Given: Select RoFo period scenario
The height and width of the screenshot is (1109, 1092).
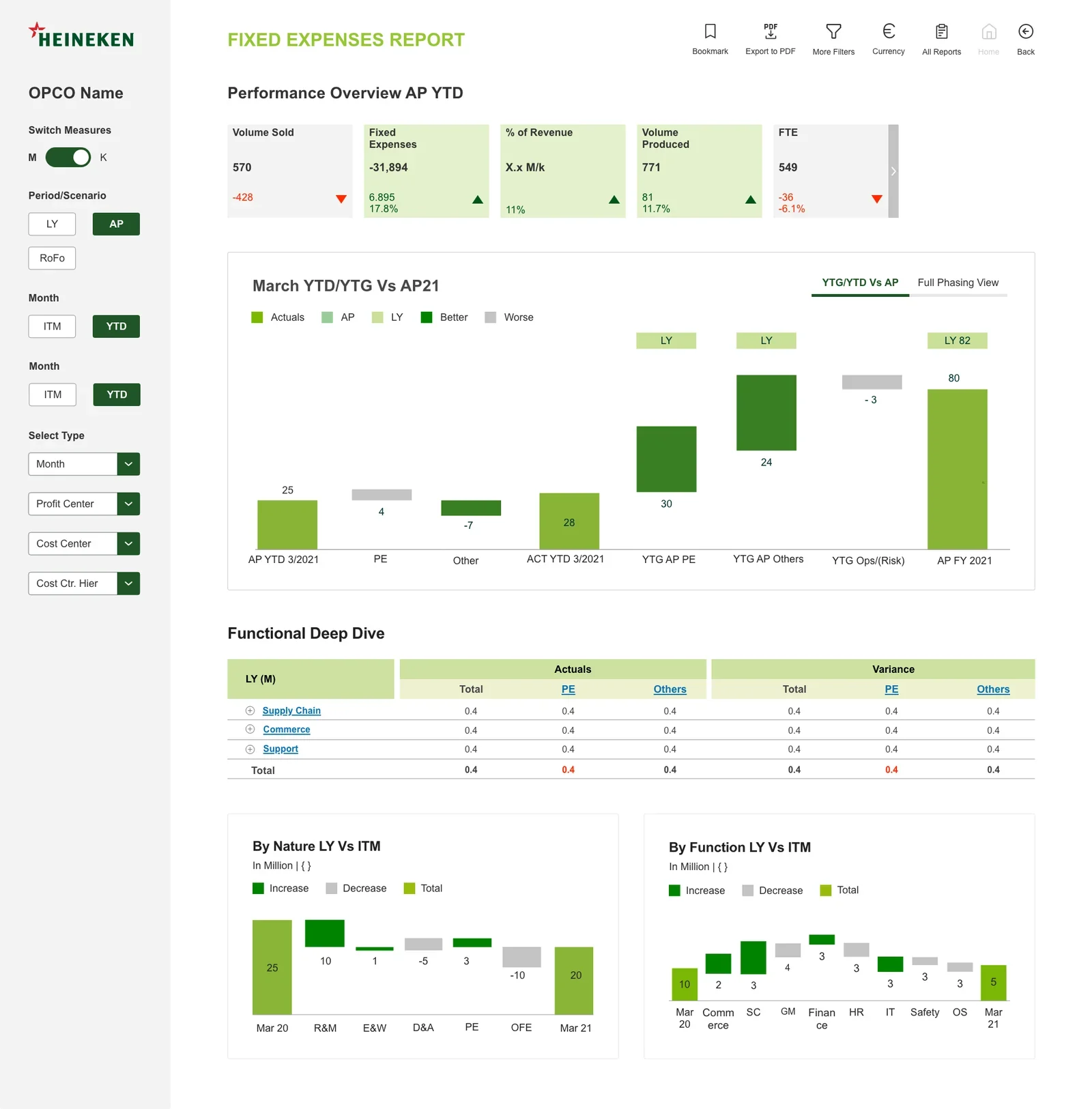Looking at the screenshot, I should coord(52,258).
